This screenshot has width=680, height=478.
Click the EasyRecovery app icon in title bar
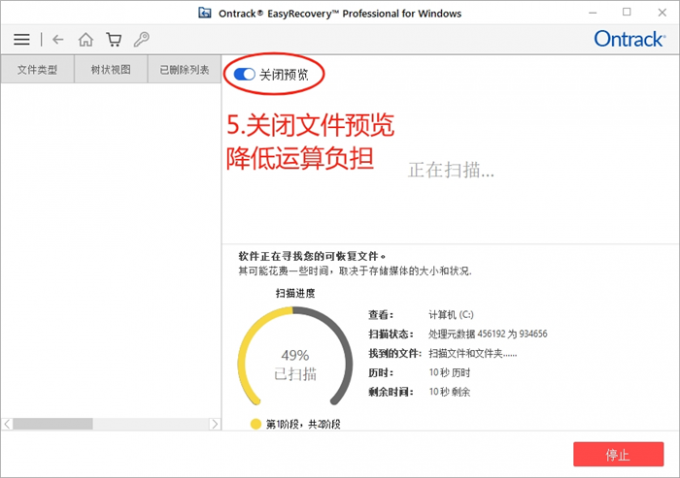pos(205,13)
